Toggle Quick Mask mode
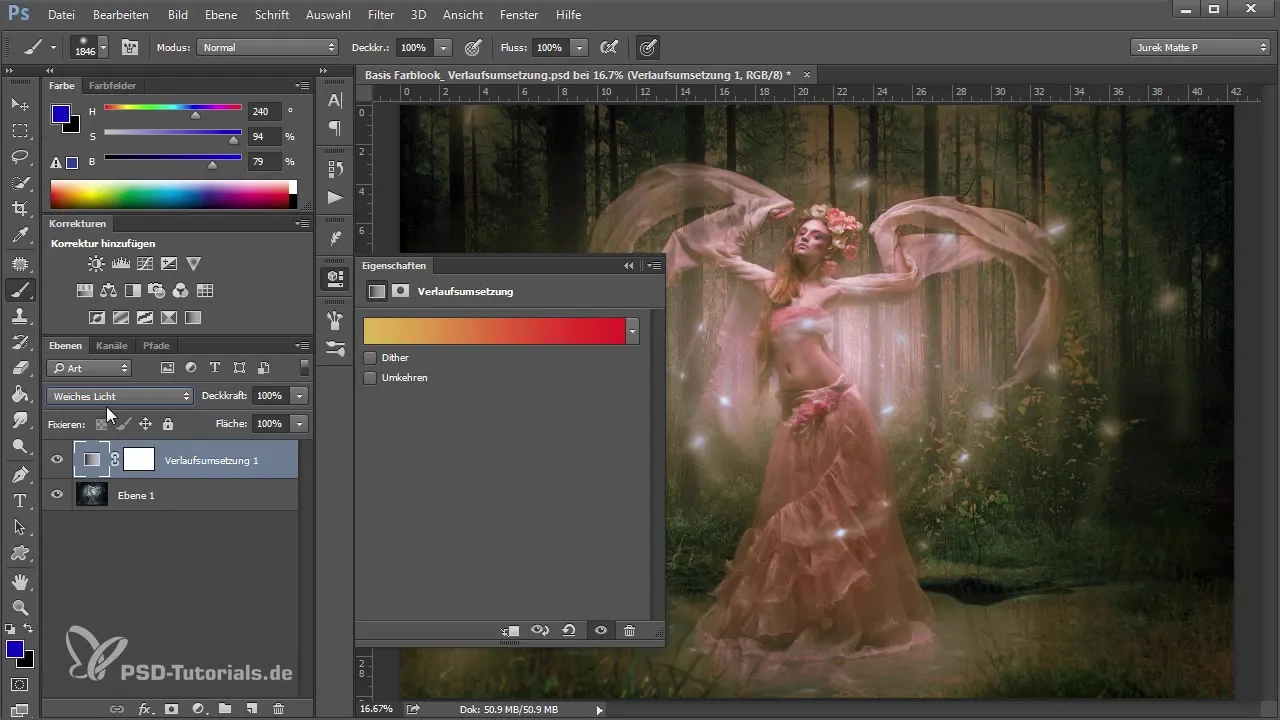 tap(20, 685)
